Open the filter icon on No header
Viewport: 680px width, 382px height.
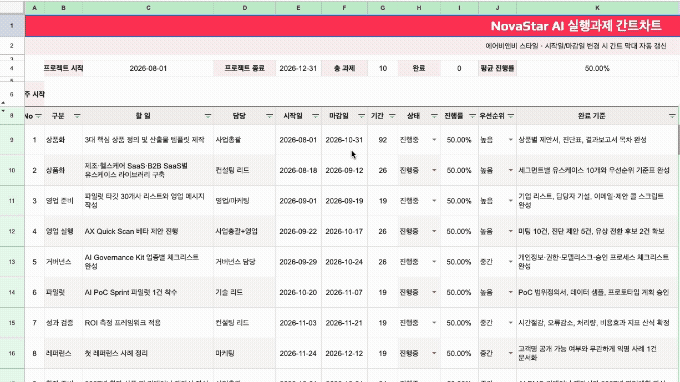point(39,116)
